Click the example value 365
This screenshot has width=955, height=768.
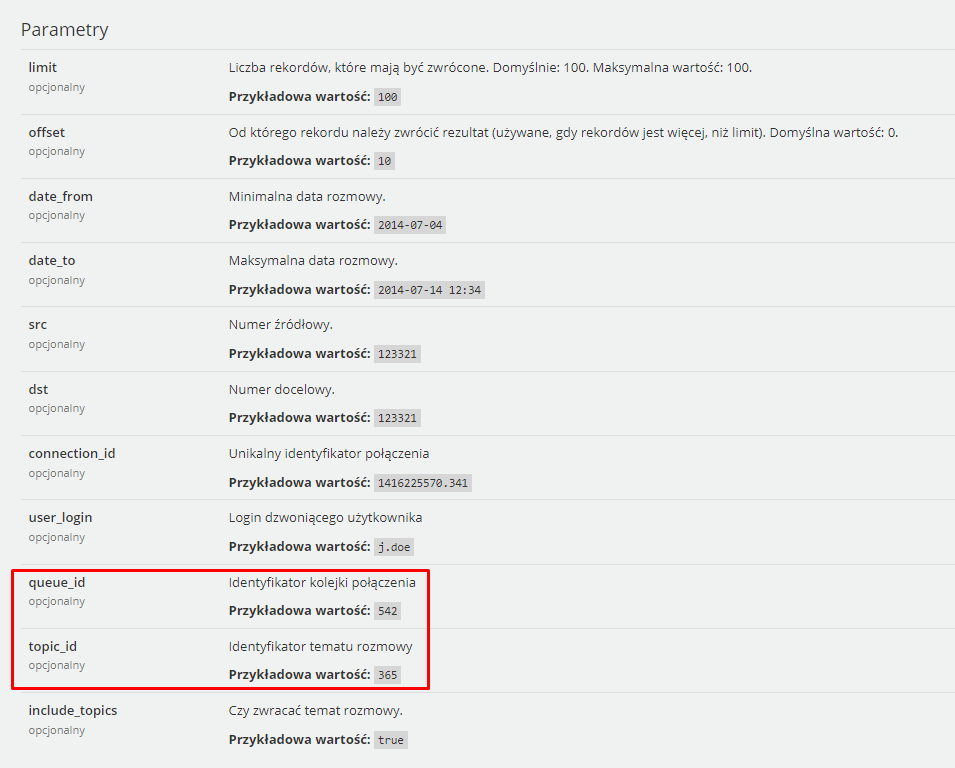[x=387, y=675]
